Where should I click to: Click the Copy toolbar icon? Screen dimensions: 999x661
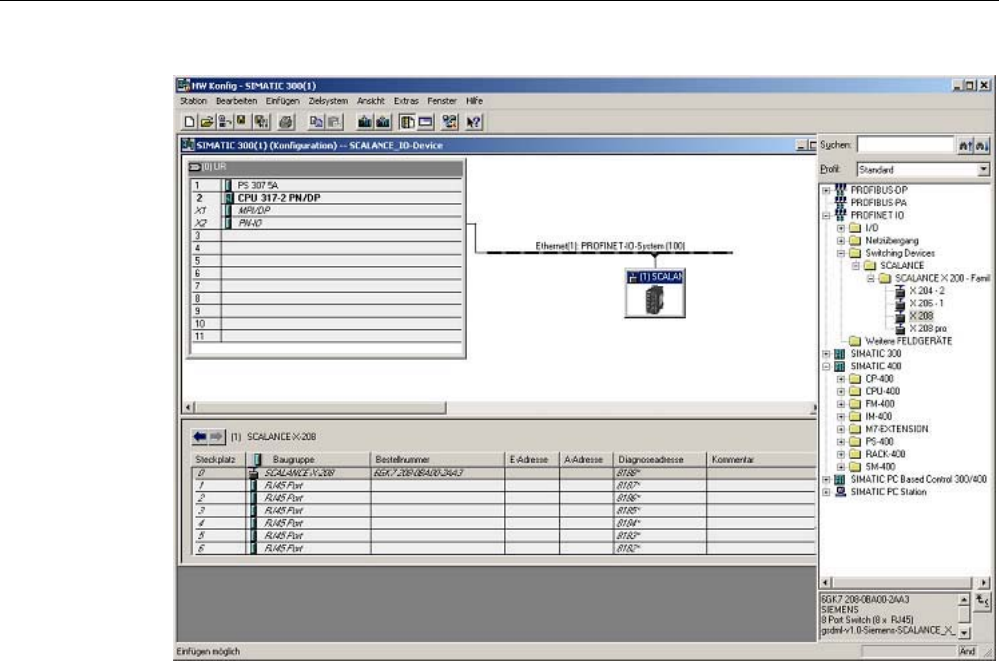[316, 122]
